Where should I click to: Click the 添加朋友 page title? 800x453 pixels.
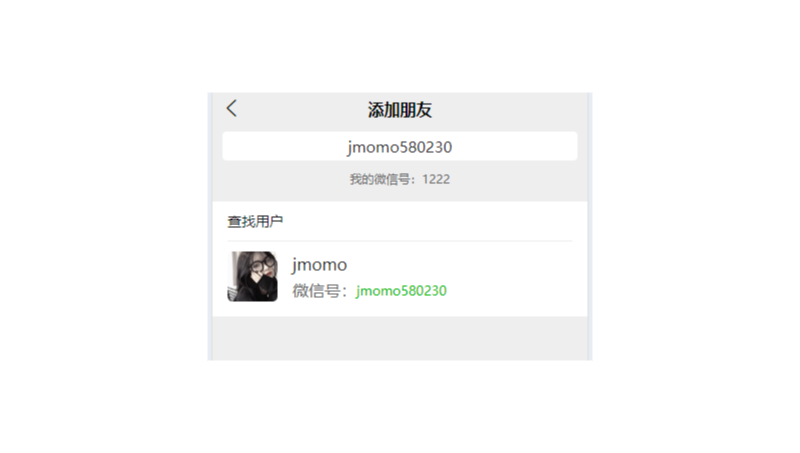coord(400,110)
